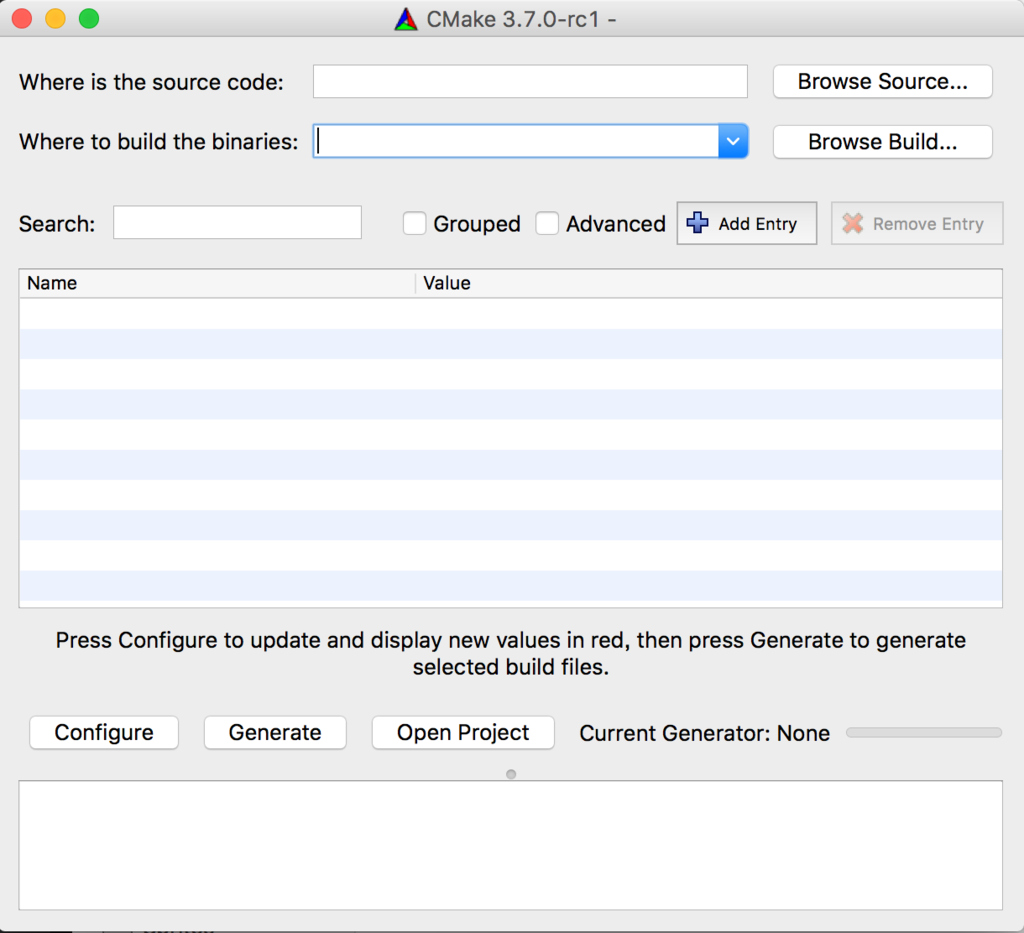Click the Configure button
The height and width of the screenshot is (933, 1024).
pos(104,733)
